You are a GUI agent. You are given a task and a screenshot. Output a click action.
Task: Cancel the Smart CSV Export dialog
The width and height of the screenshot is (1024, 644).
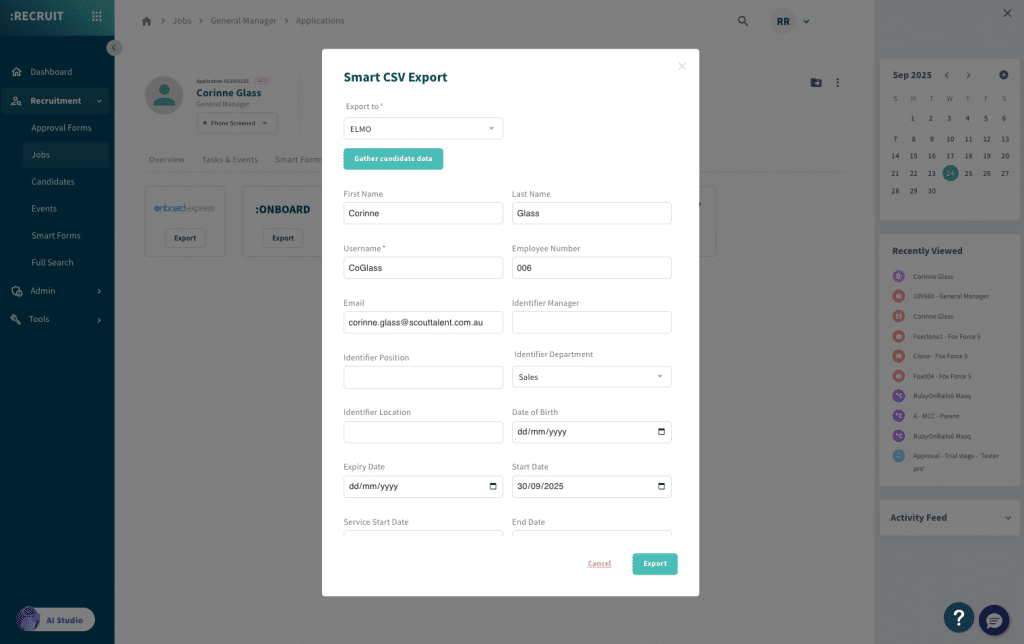coord(599,563)
